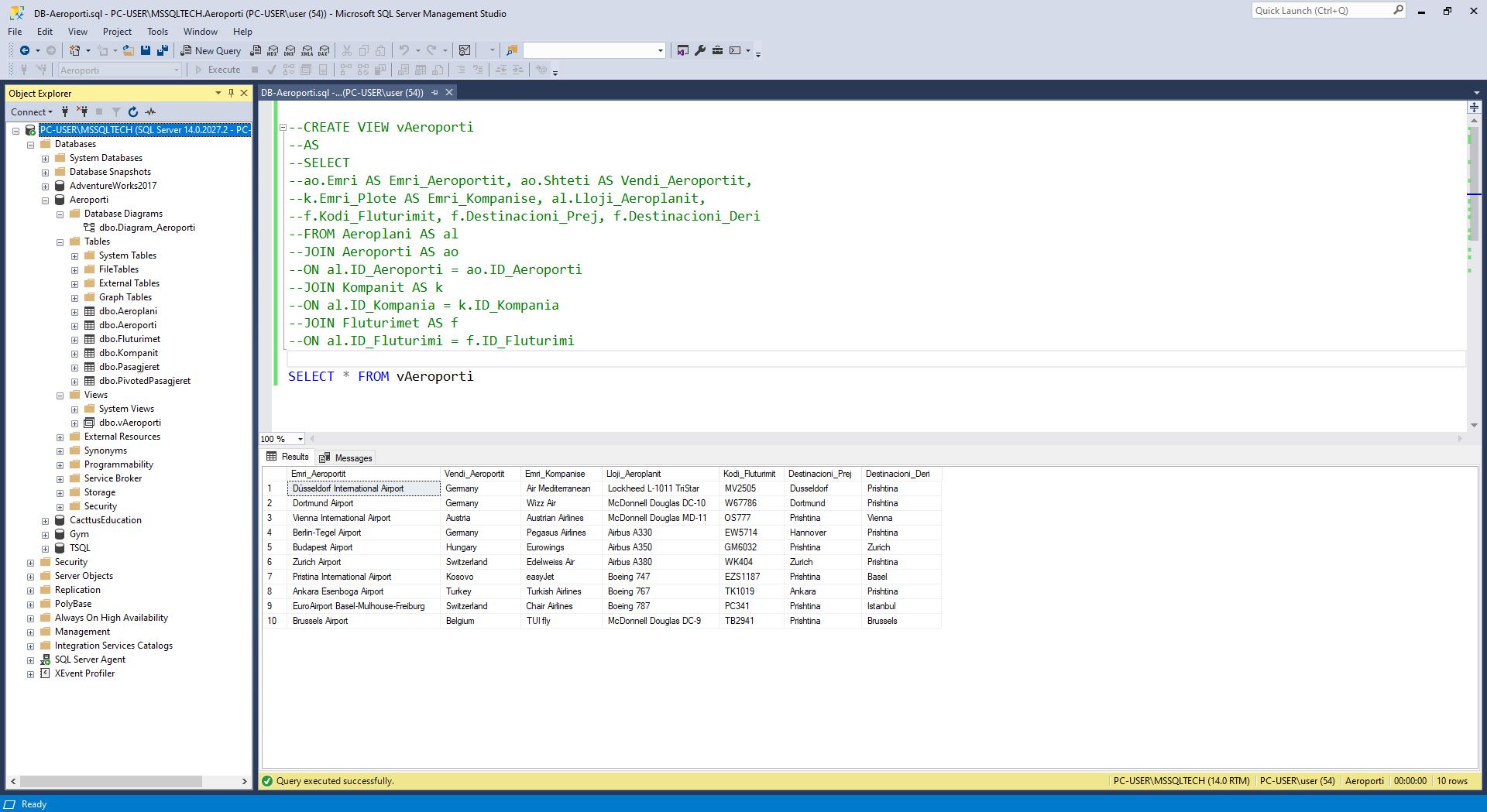Open the Aeroporti available databases dropdown
This screenshot has width=1487, height=812.
click(177, 70)
